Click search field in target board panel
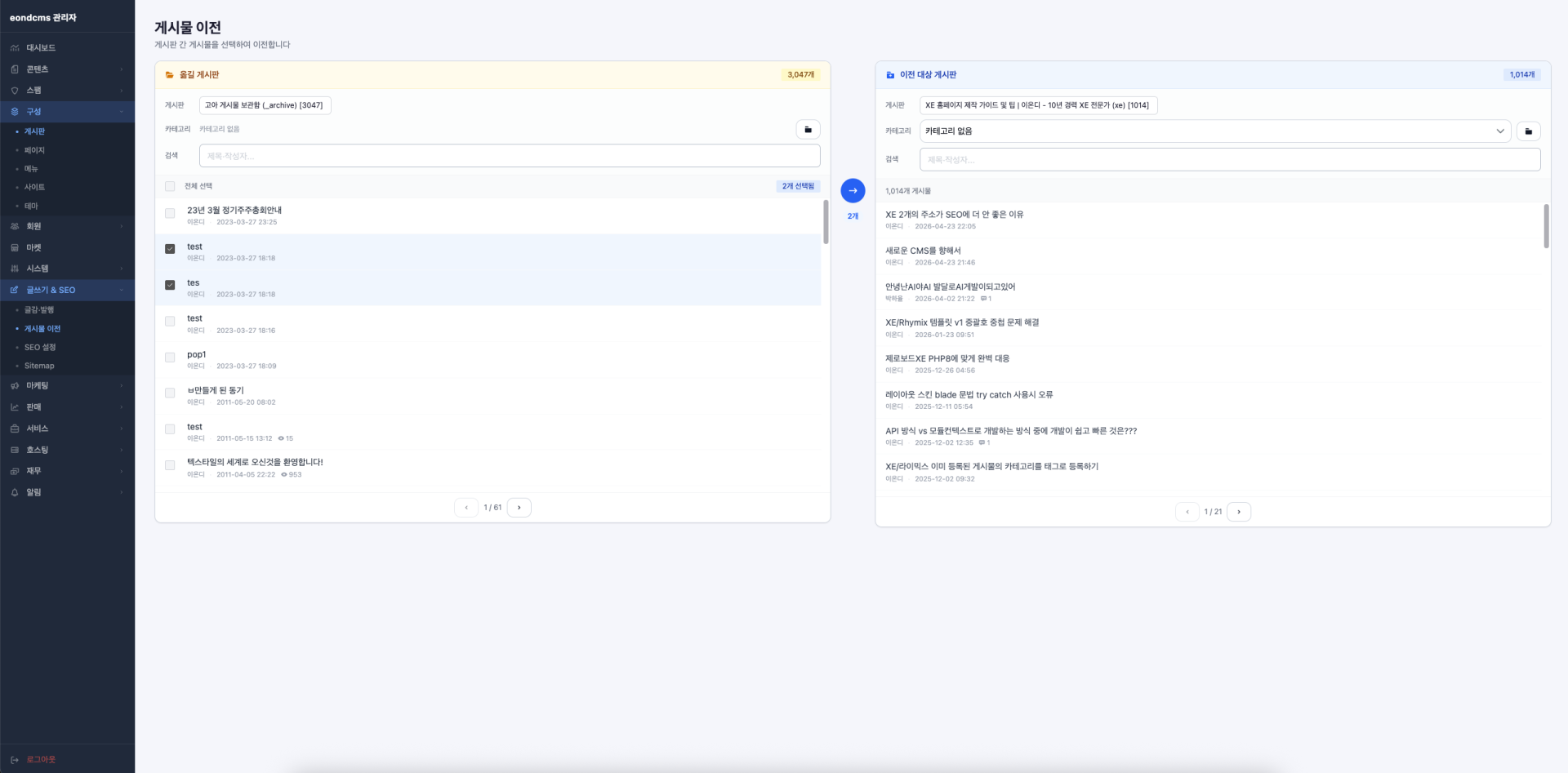Image resolution: width=1568 pixels, height=773 pixels. point(1229,159)
